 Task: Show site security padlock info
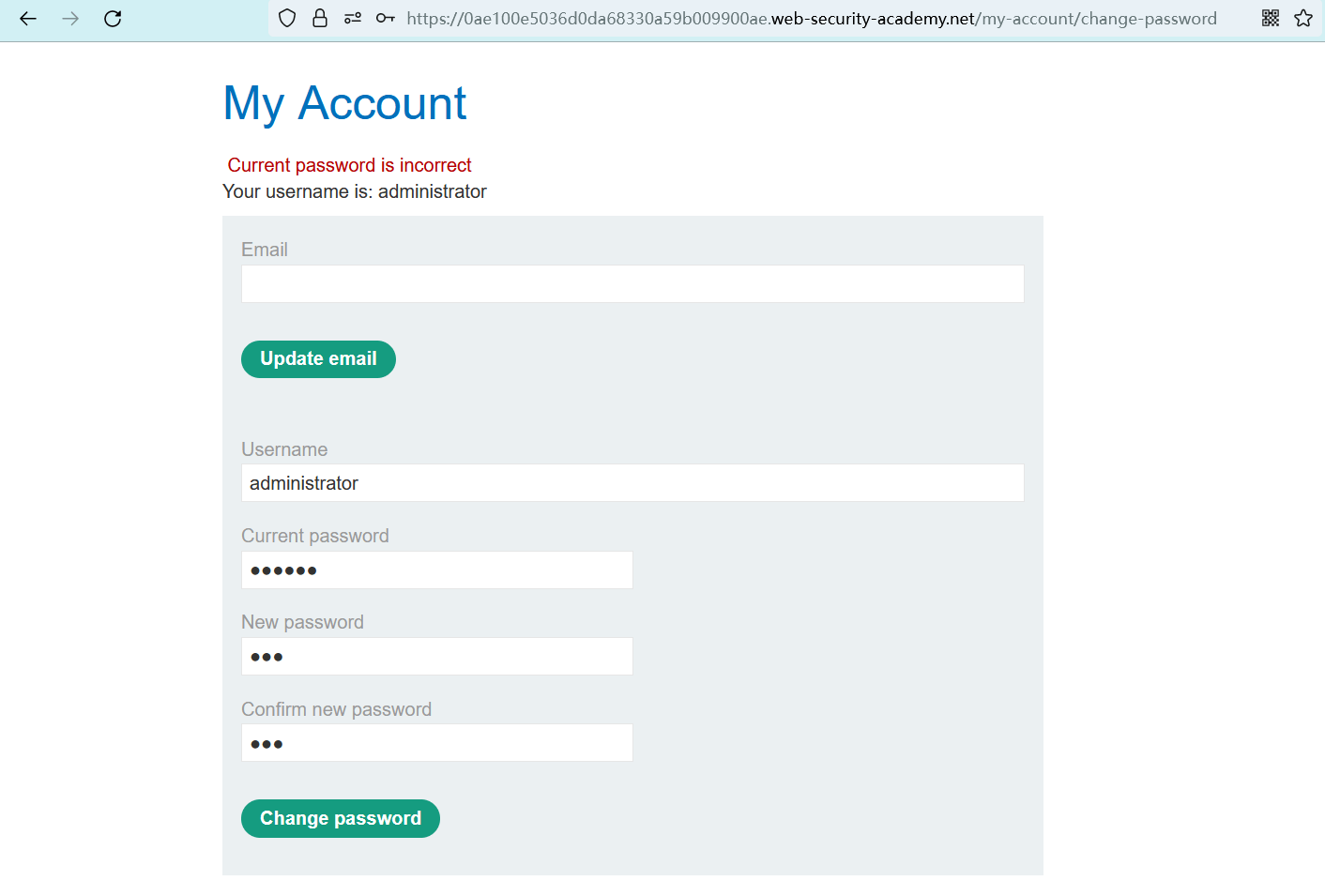coord(320,19)
